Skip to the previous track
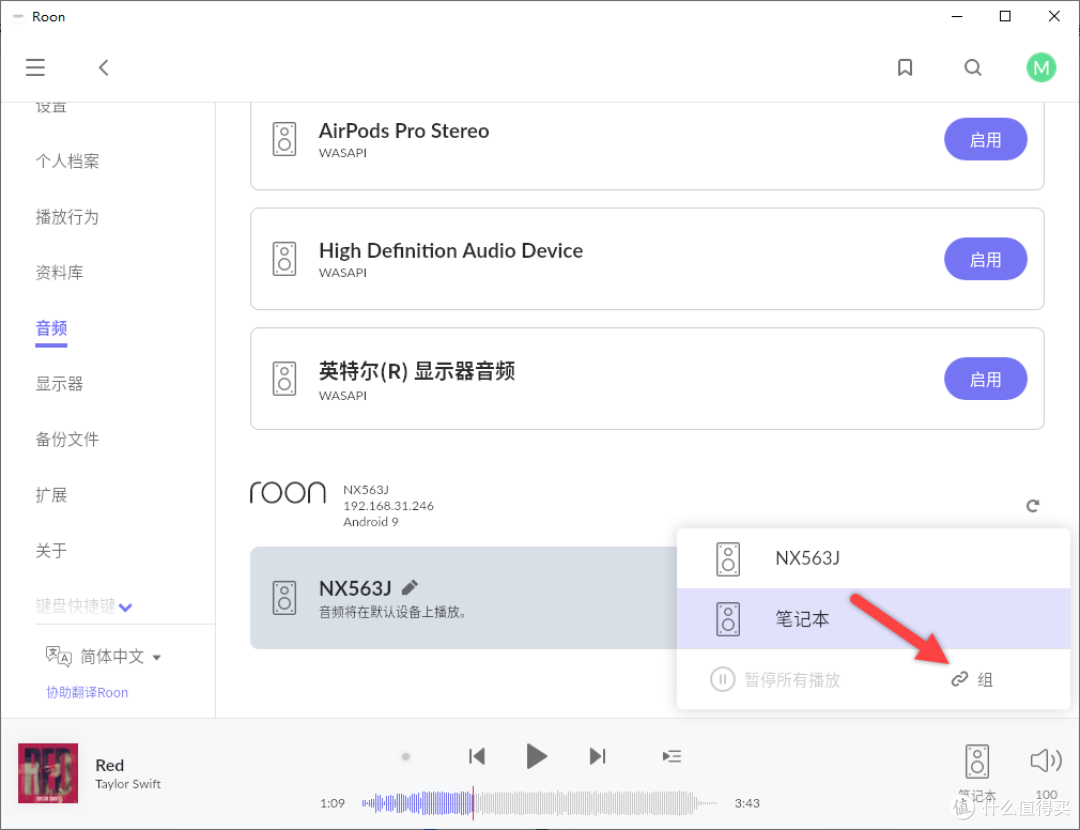The height and width of the screenshot is (830, 1080). (477, 756)
